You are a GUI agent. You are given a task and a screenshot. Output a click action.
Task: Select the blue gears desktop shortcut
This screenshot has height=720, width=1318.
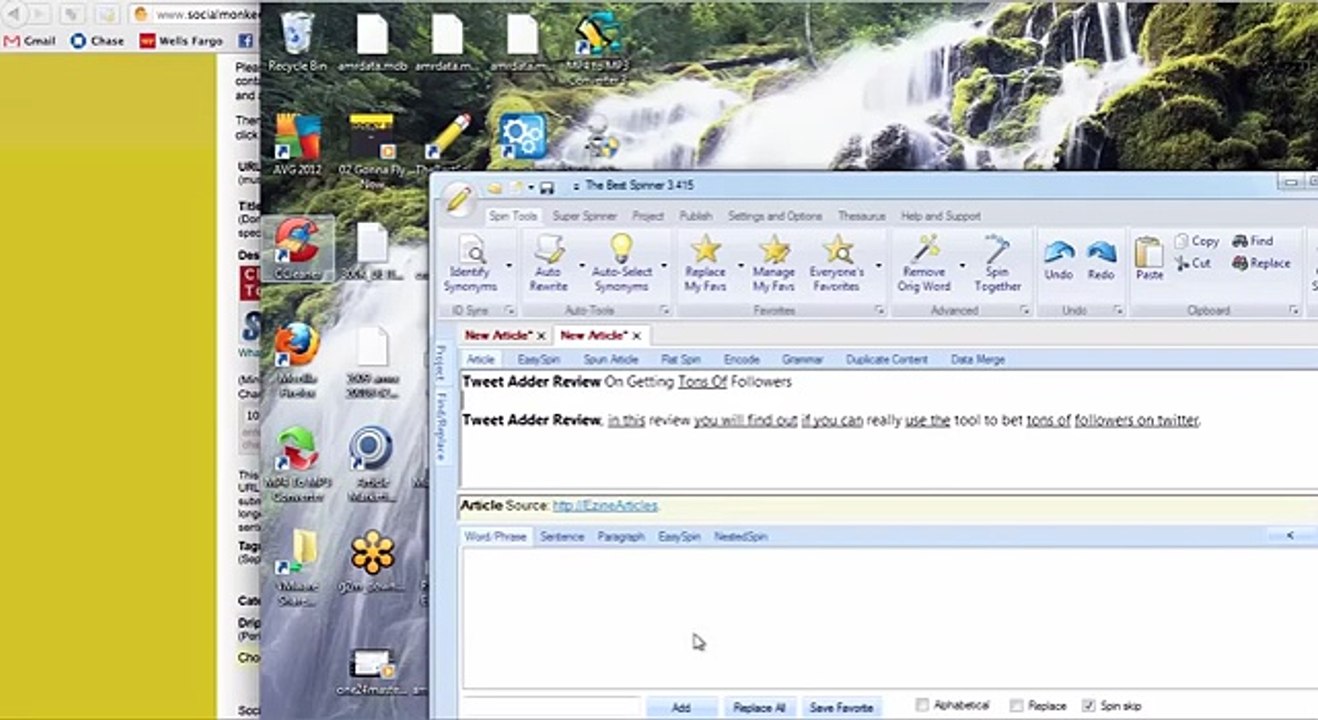click(521, 138)
